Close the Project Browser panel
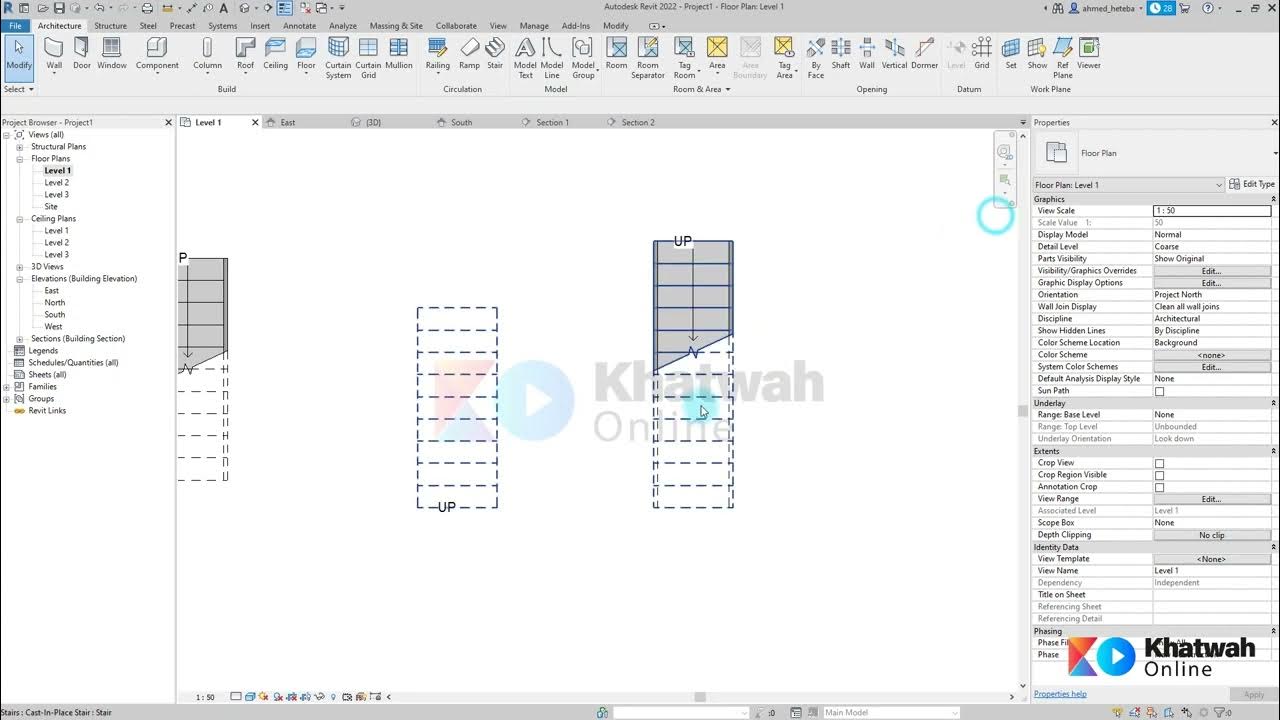The height and width of the screenshot is (720, 1280). point(168,122)
